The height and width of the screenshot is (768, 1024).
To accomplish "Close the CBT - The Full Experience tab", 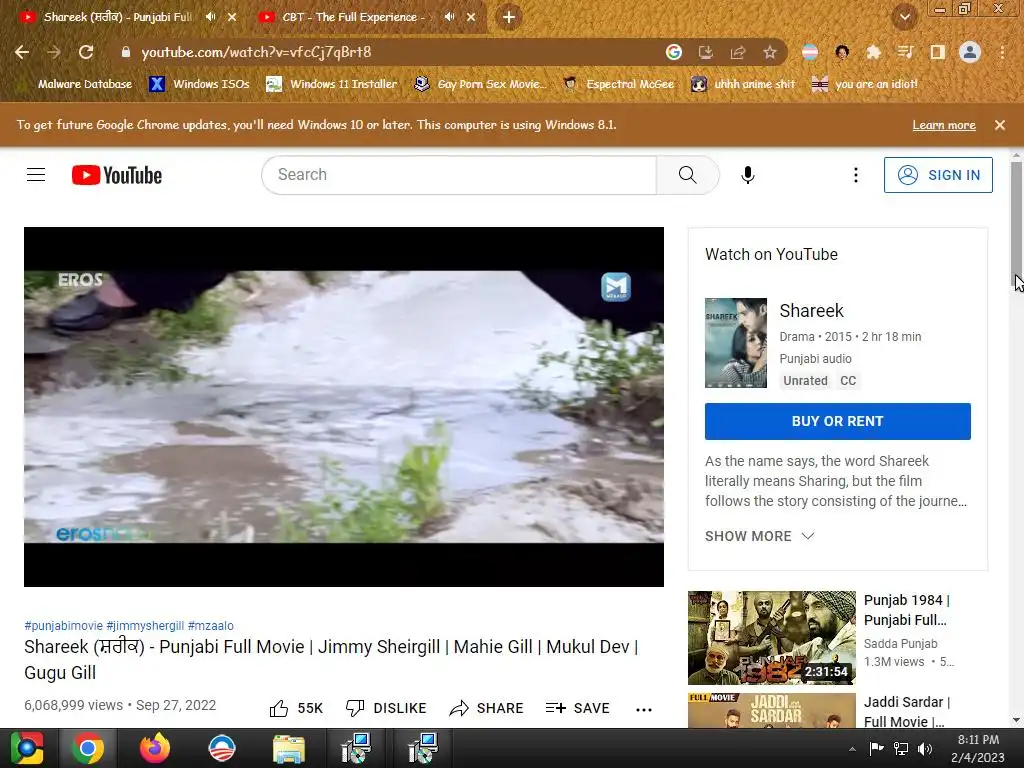I will (x=471, y=17).
